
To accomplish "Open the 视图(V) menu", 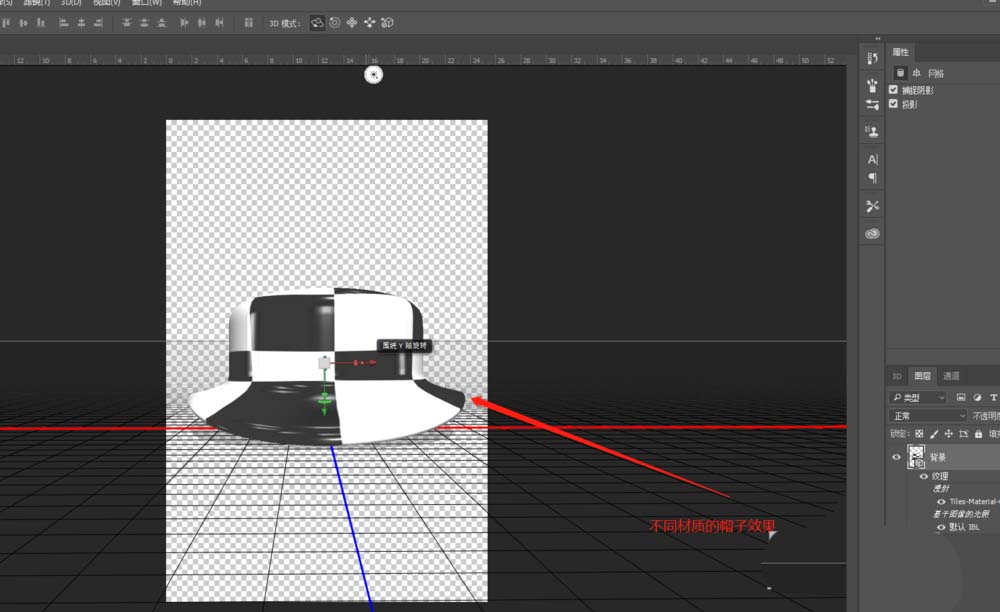I will 105,4.
